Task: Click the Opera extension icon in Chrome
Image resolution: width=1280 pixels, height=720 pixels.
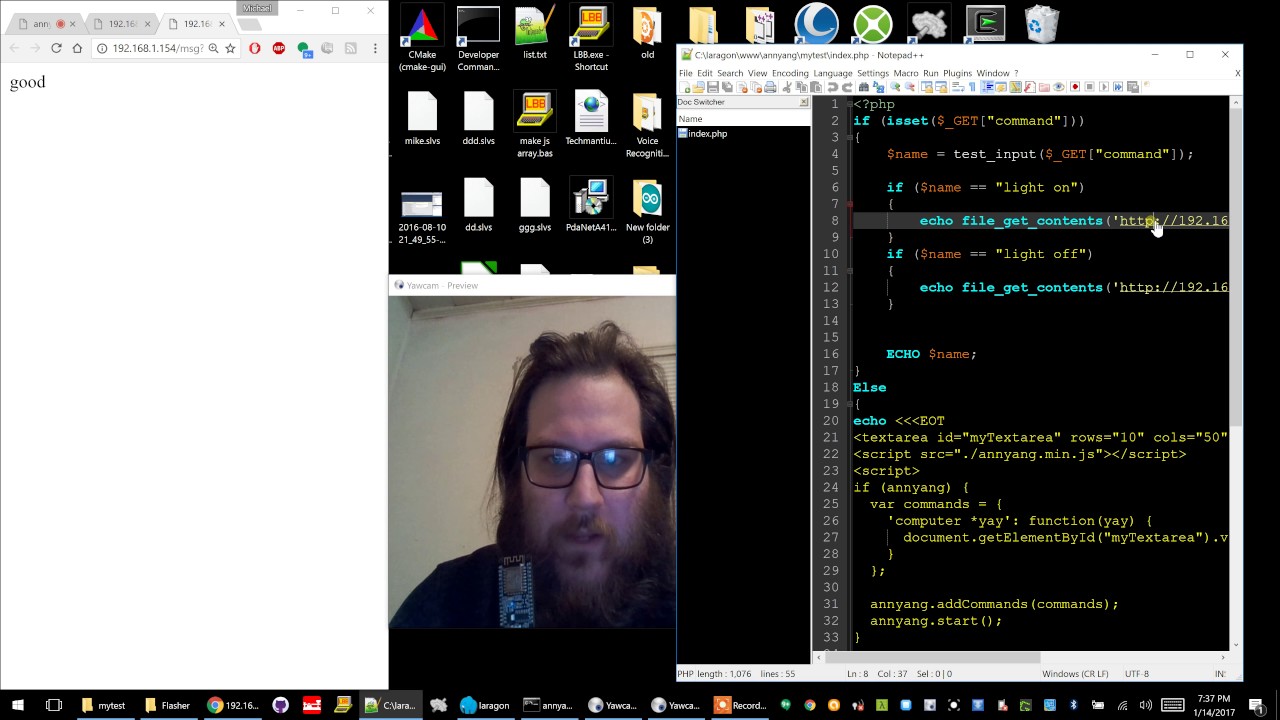Action: tap(255, 48)
